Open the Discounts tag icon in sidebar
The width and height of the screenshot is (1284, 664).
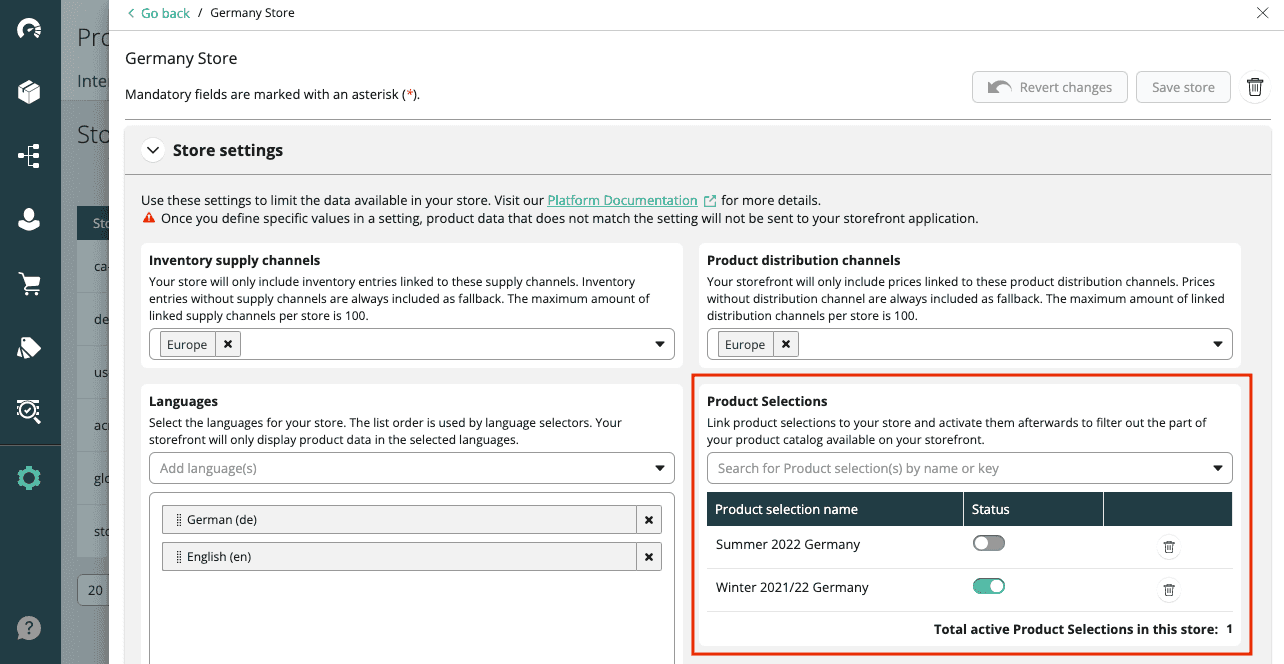(29, 347)
